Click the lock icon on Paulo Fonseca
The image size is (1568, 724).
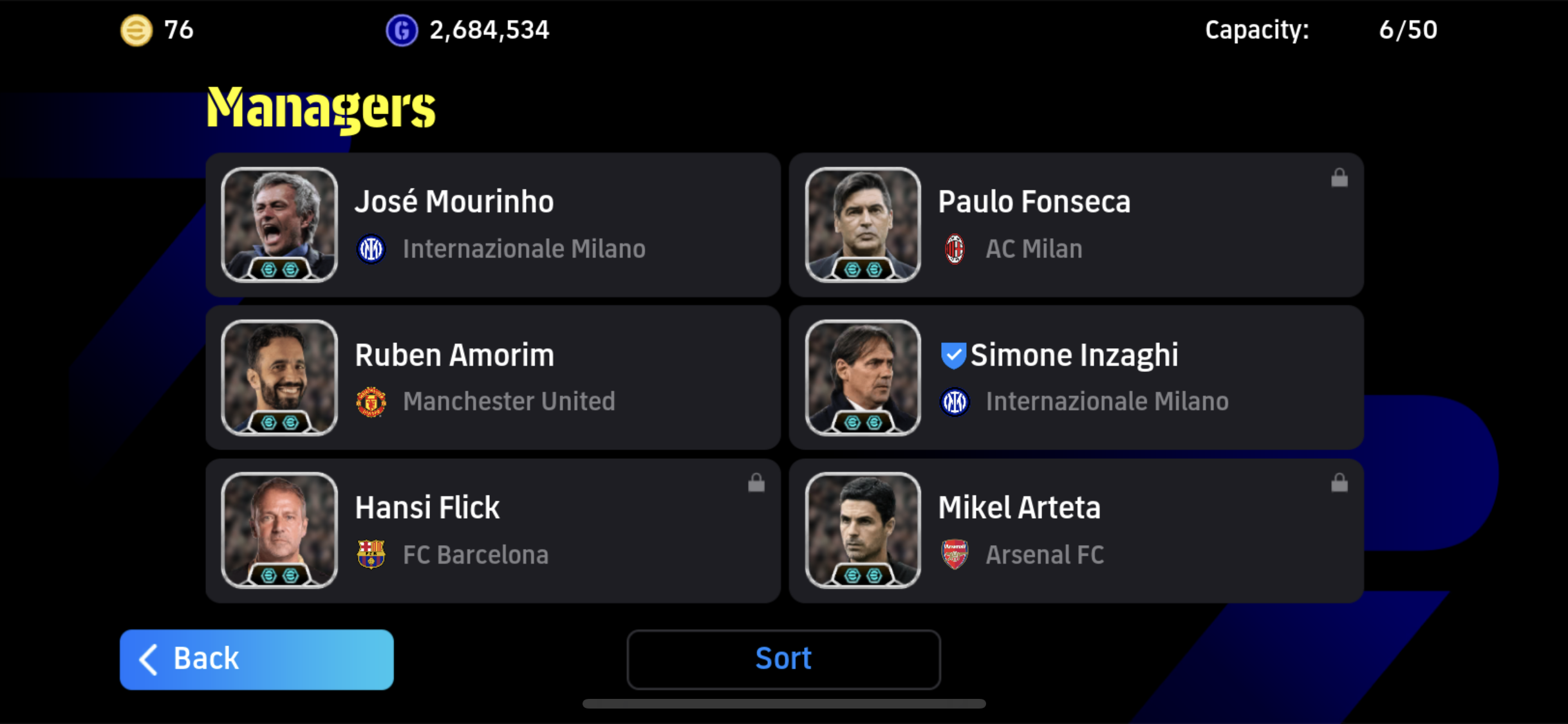(1339, 178)
